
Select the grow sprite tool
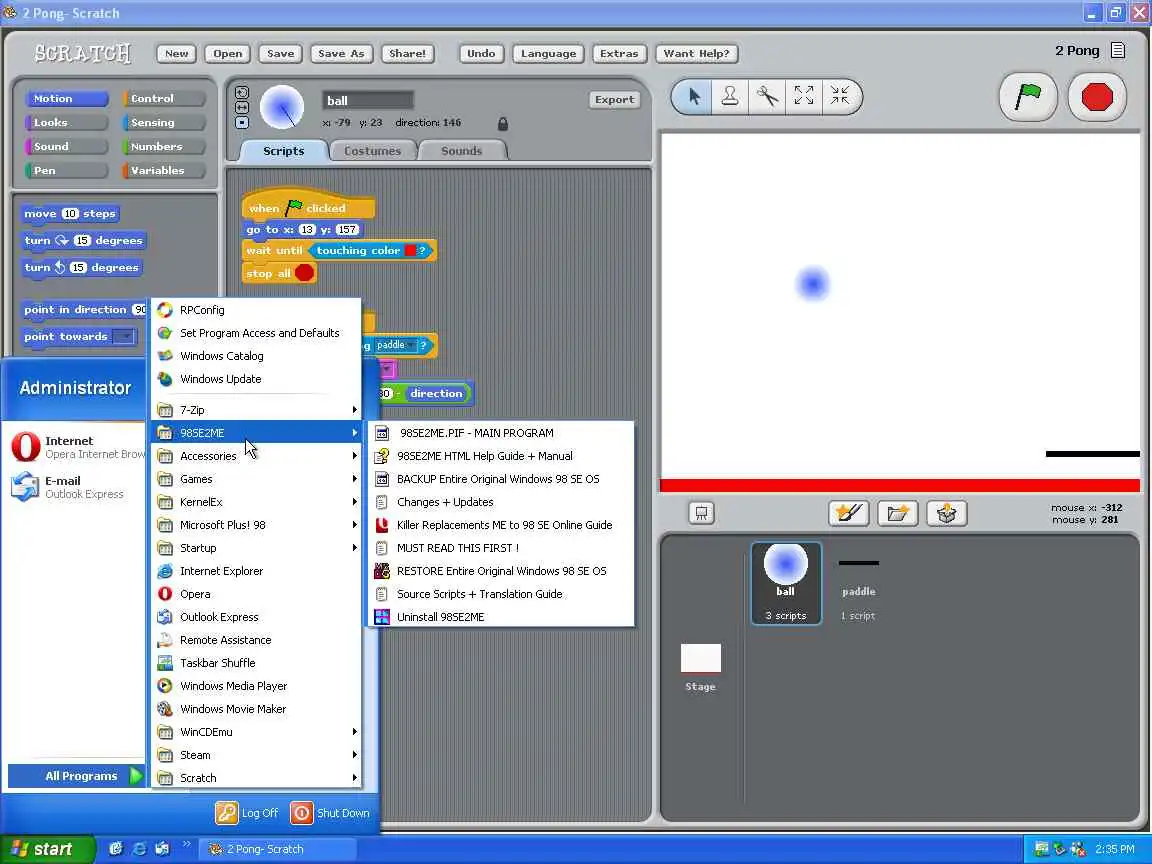pos(804,96)
